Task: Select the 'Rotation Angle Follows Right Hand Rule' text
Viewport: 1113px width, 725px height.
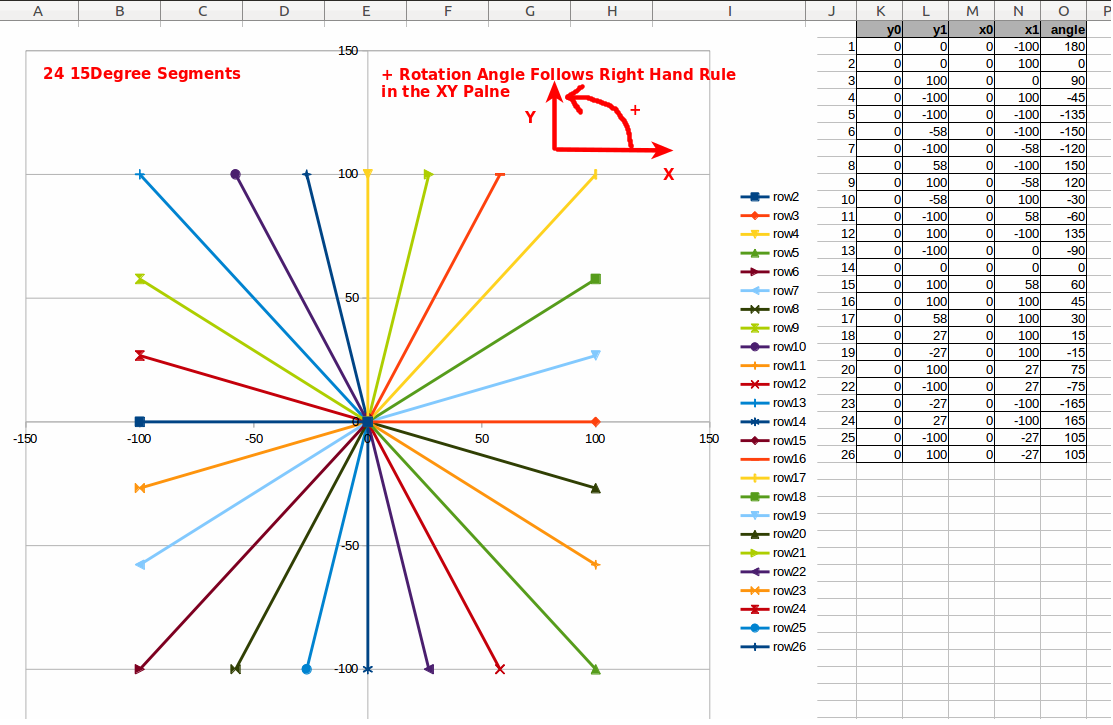Action: pyautogui.click(x=558, y=75)
